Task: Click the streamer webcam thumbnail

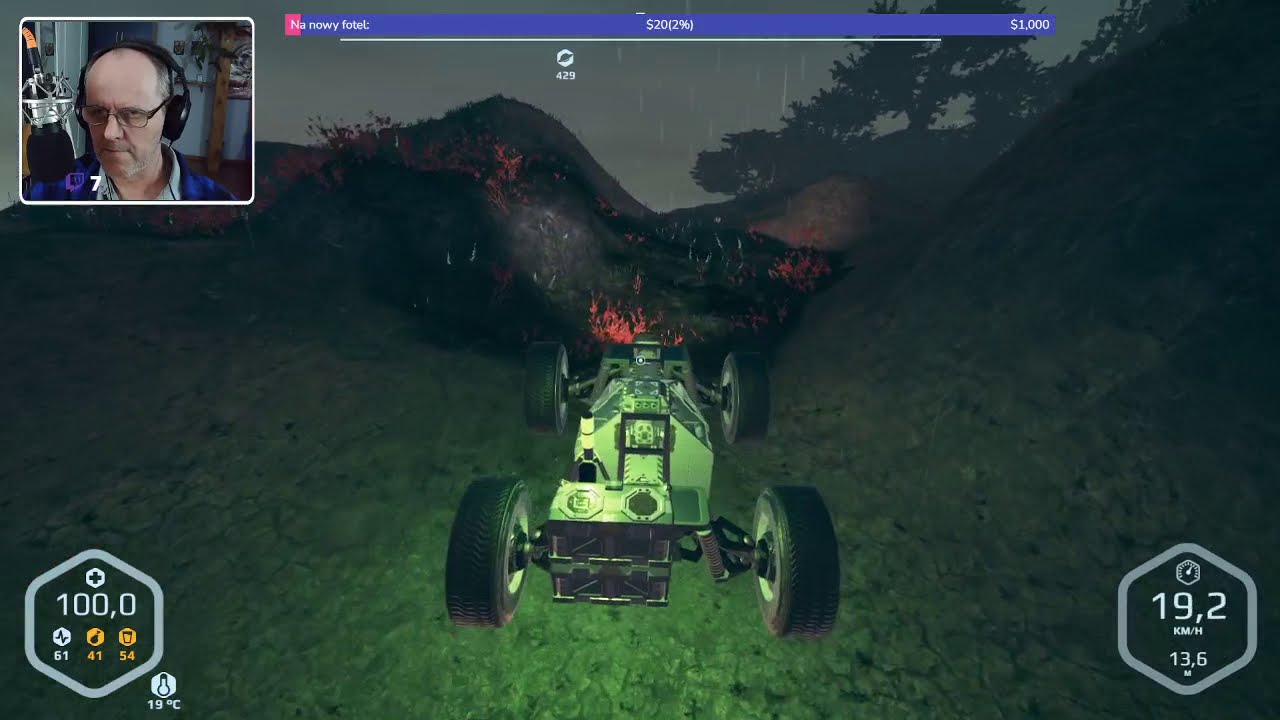Action: (137, 111)
